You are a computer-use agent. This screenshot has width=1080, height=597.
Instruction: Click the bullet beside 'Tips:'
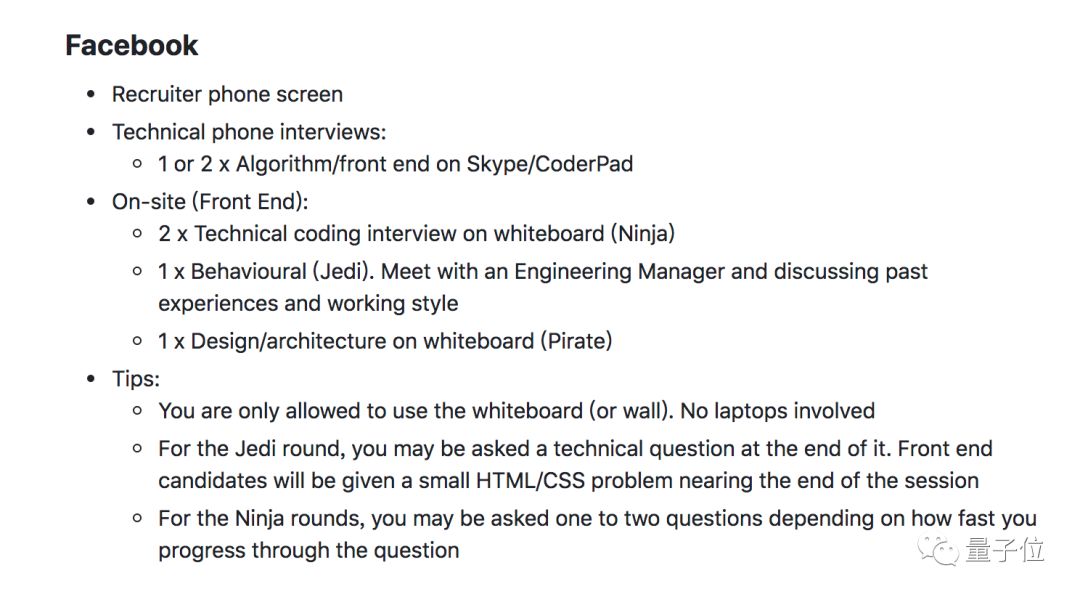click(x=91, y=380)
